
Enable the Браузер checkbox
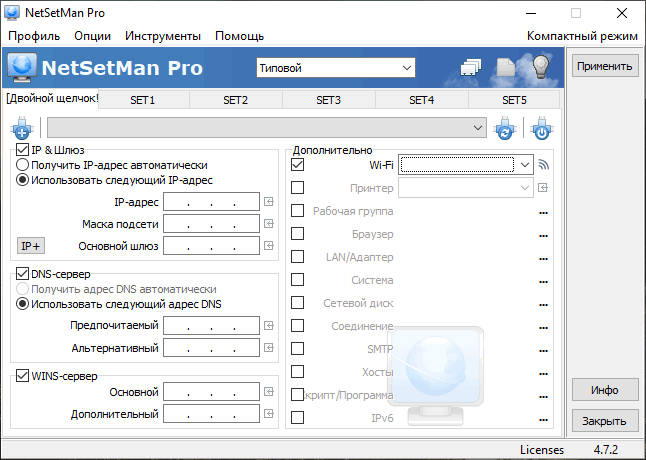(x=297, y=234)
